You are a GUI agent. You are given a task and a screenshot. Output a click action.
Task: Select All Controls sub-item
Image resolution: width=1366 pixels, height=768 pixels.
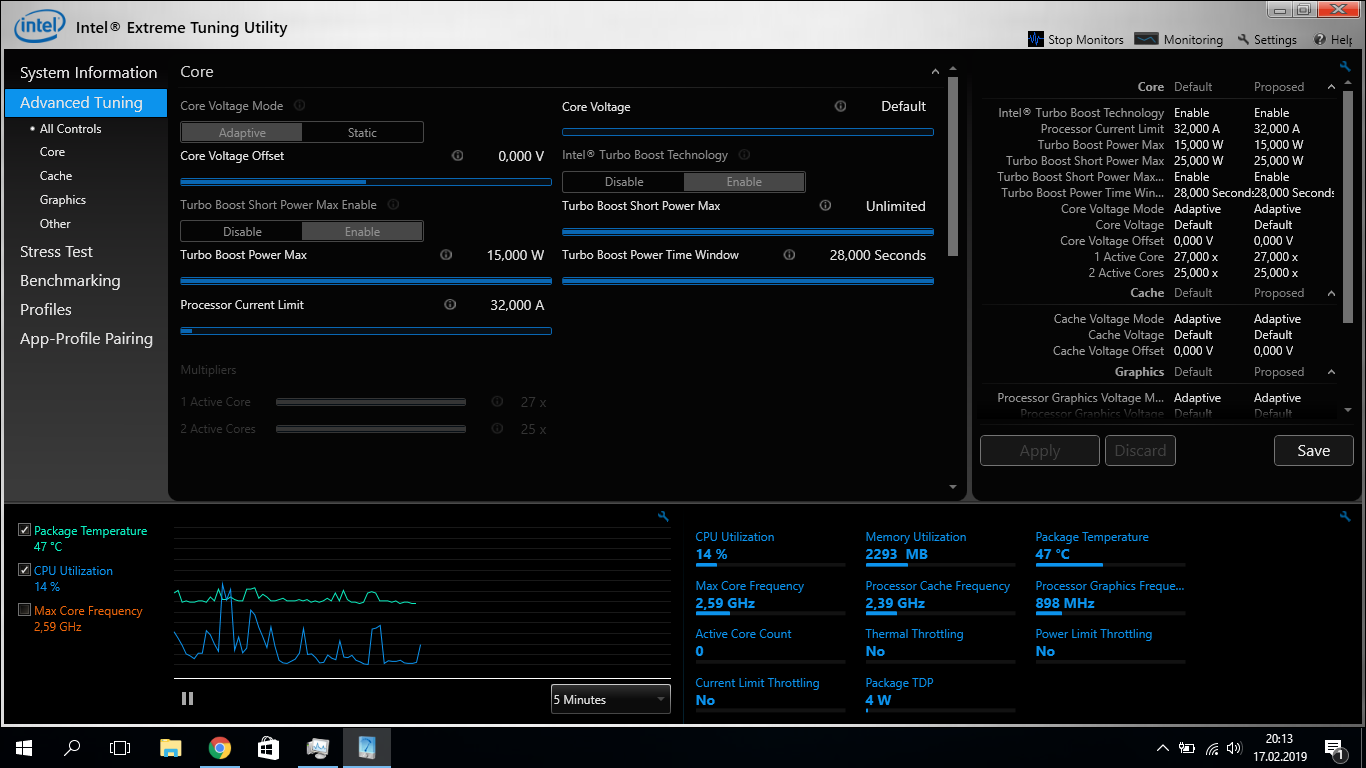tap(70, 128)
